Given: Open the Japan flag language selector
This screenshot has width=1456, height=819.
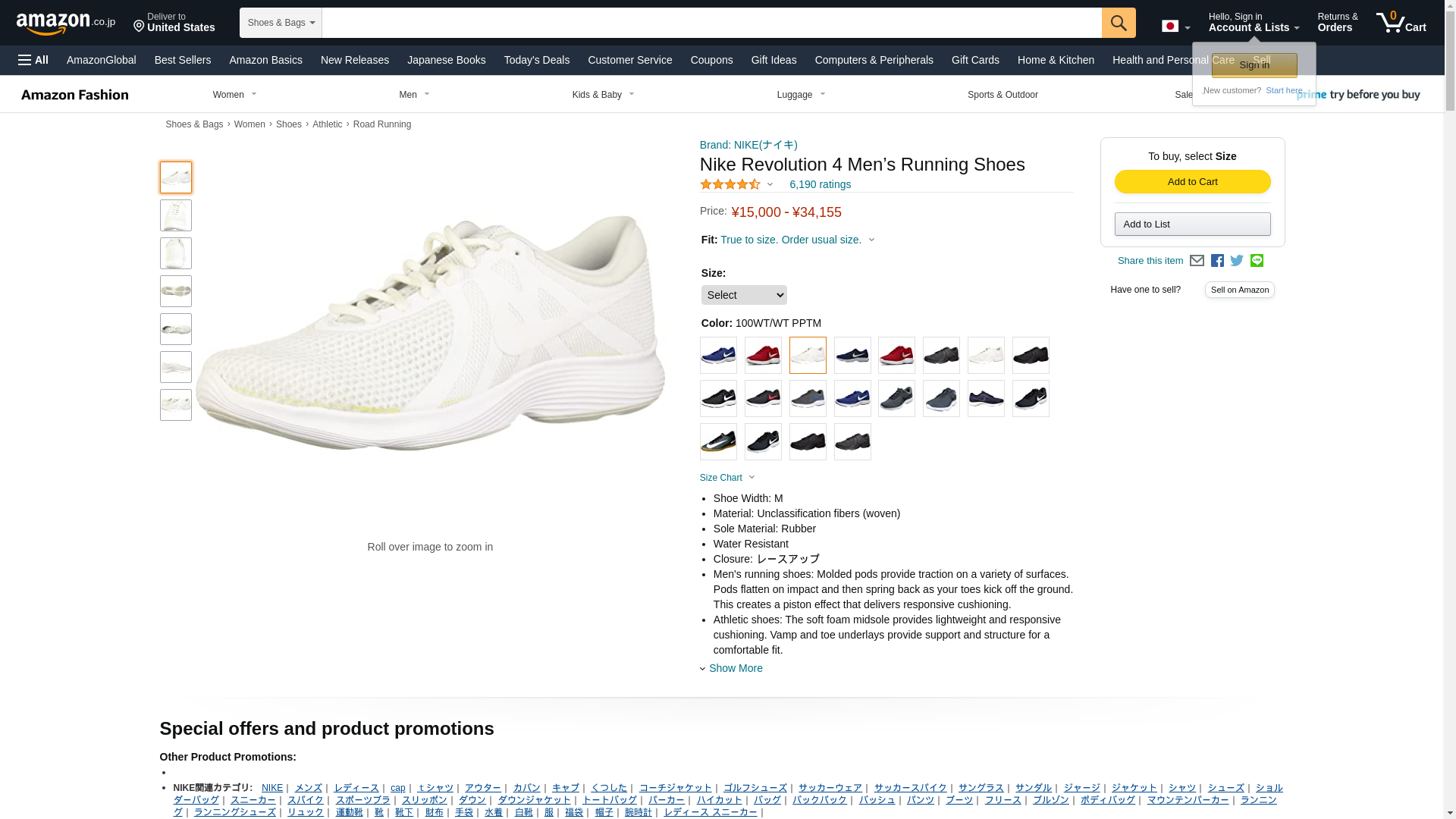Looking at the screenshot, I should 1175,27.
